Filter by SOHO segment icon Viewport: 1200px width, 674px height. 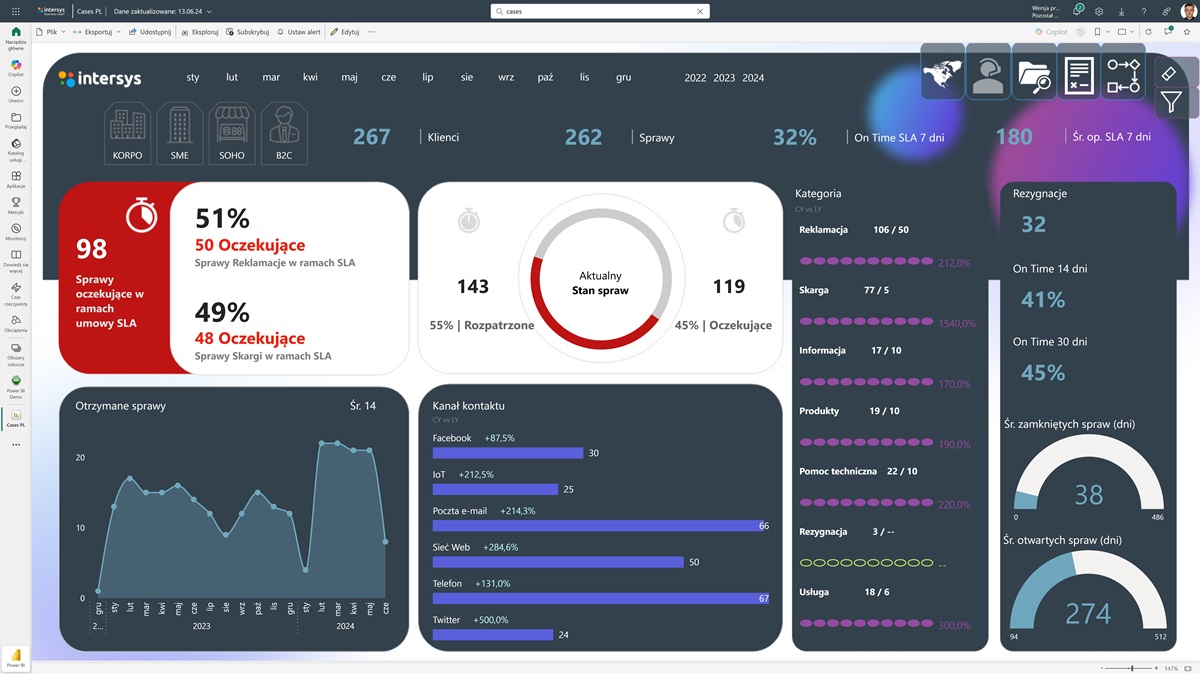[x=231, y=133]
